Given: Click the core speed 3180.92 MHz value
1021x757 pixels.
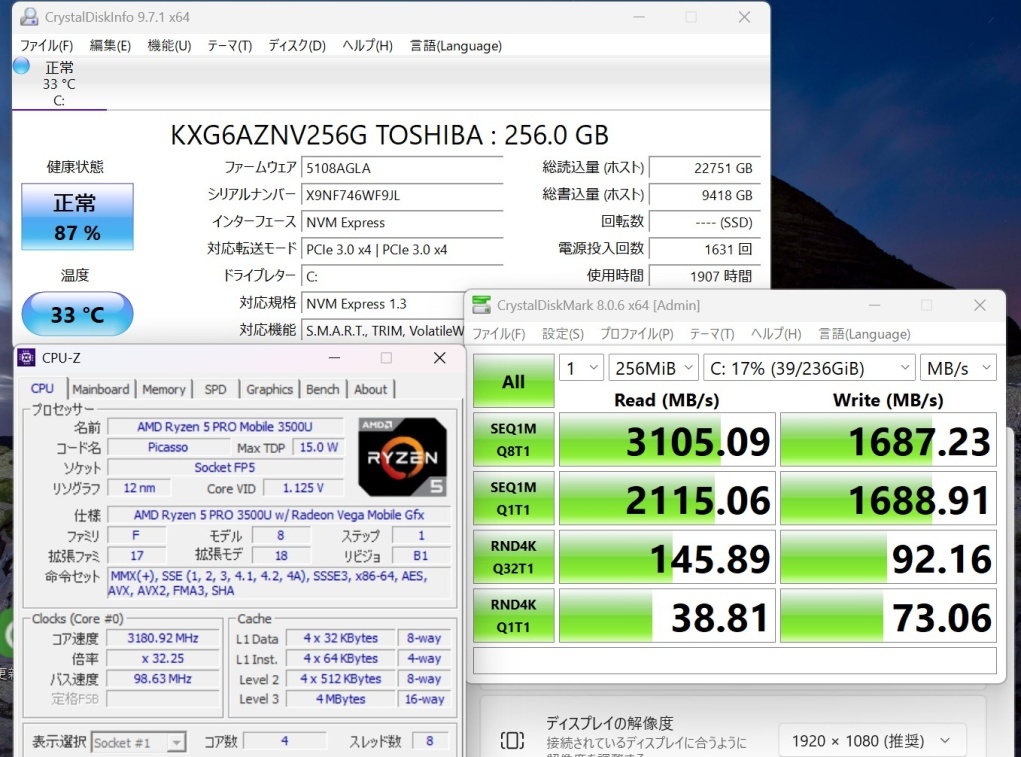Looking at the screenshot, I should 163,638.
